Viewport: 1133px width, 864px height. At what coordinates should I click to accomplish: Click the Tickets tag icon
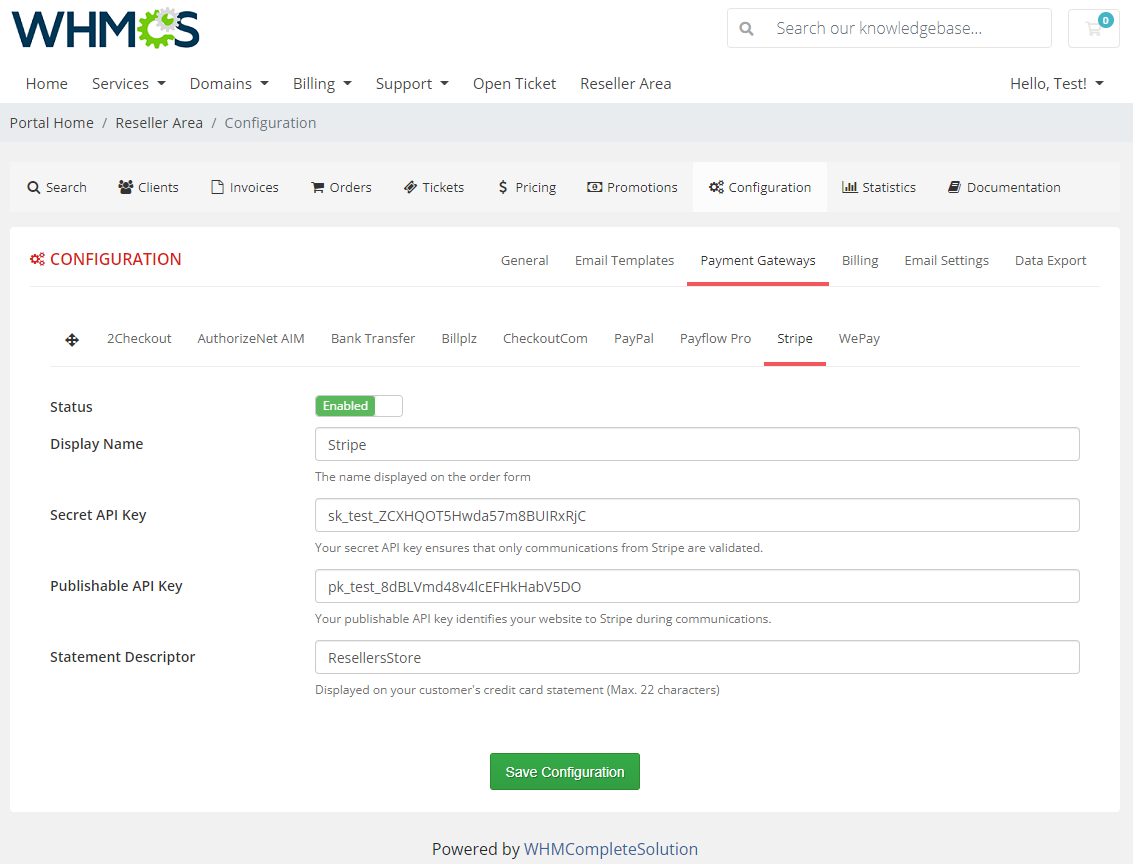pos(410,187)
